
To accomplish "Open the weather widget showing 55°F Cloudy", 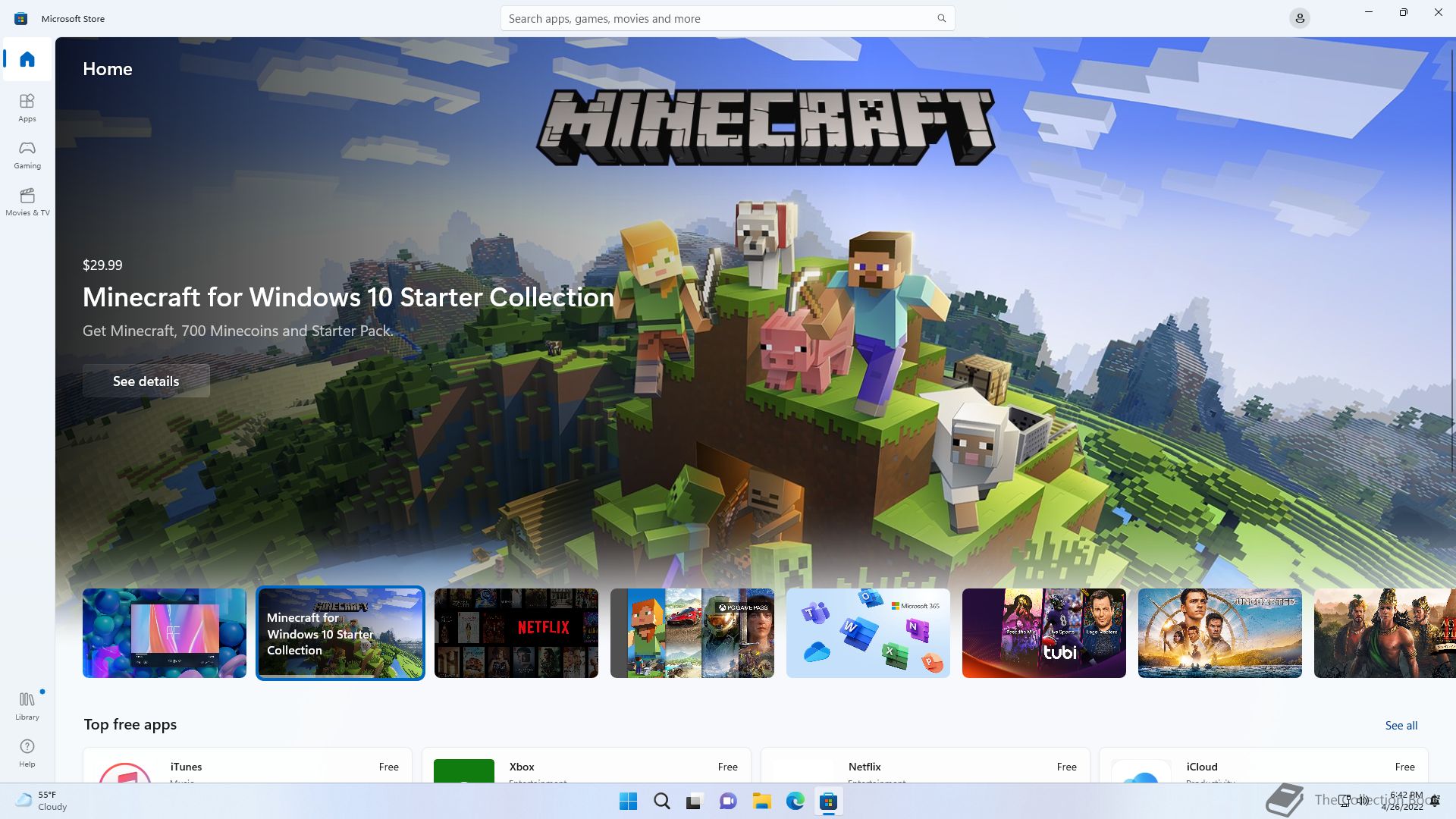I will pyautogui.click(x=42, y=801).
